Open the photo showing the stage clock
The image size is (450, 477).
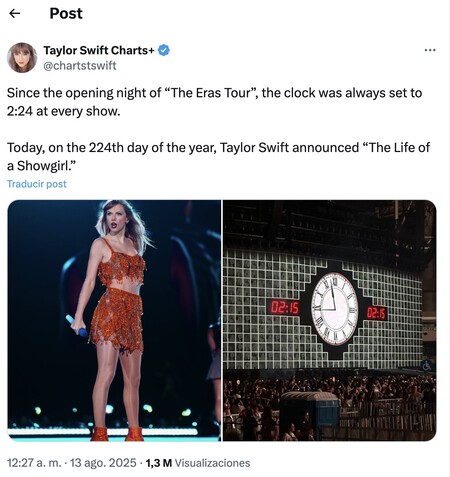[329, 320]
